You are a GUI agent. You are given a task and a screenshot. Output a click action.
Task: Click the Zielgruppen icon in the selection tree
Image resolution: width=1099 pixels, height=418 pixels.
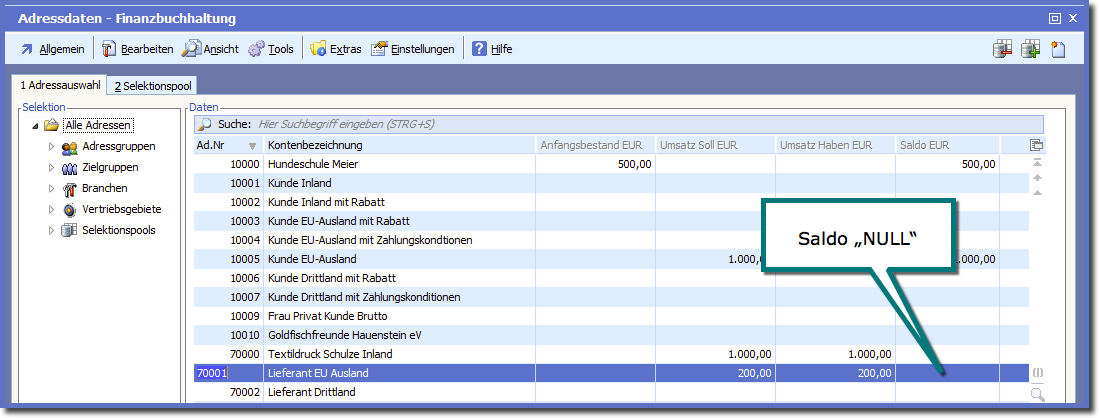tap(70, 168)
